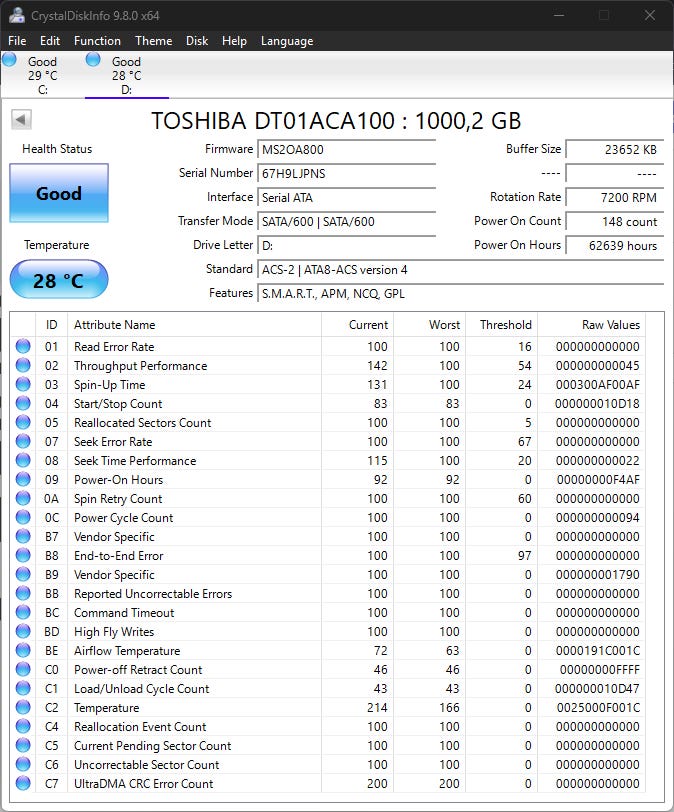Click the status orb for Temperature attribute
This screenshot has width=674, height=812.
click(23, 708)
